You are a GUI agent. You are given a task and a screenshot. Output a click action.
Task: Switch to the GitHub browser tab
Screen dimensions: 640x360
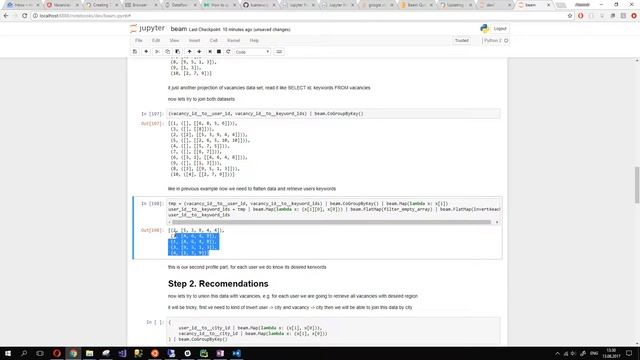(x=259, y=5)
